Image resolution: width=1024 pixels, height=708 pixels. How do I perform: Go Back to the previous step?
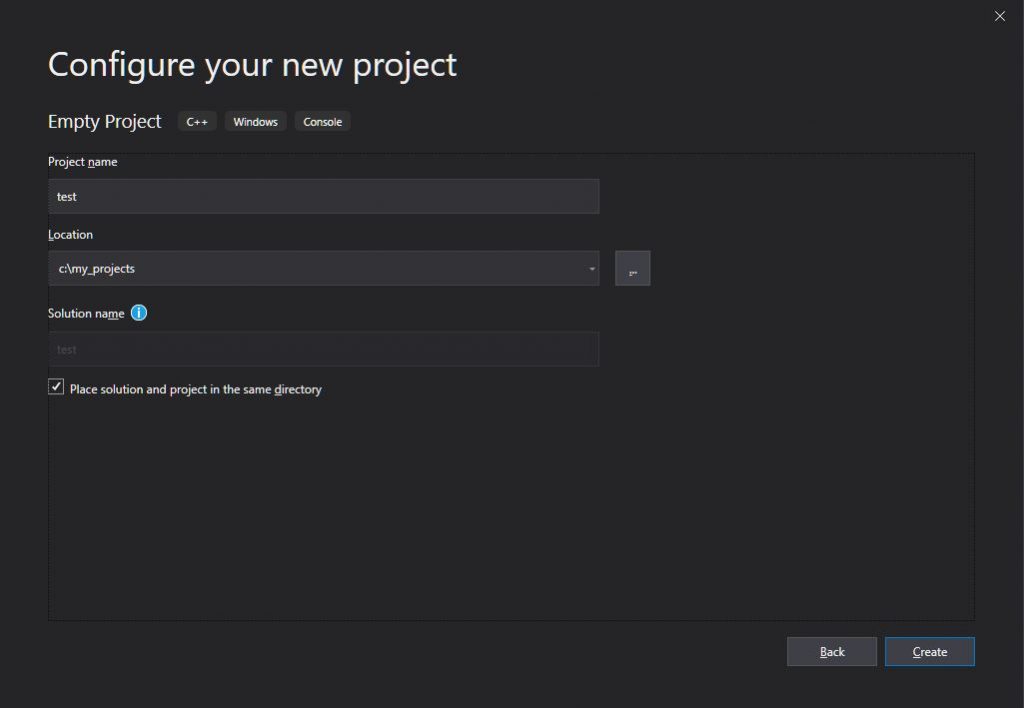coord(831,652)
